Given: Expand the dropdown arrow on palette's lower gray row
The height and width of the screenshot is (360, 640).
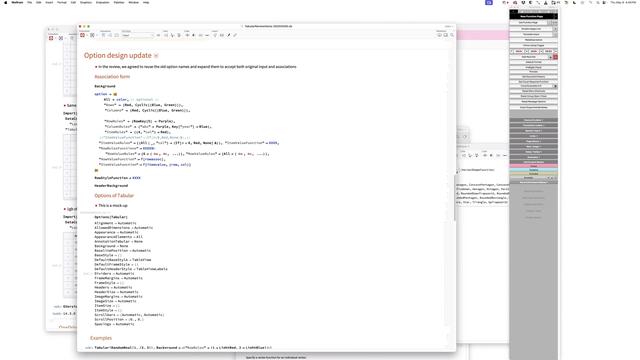Looking at the screenshot, I should [x=550, y=178].
